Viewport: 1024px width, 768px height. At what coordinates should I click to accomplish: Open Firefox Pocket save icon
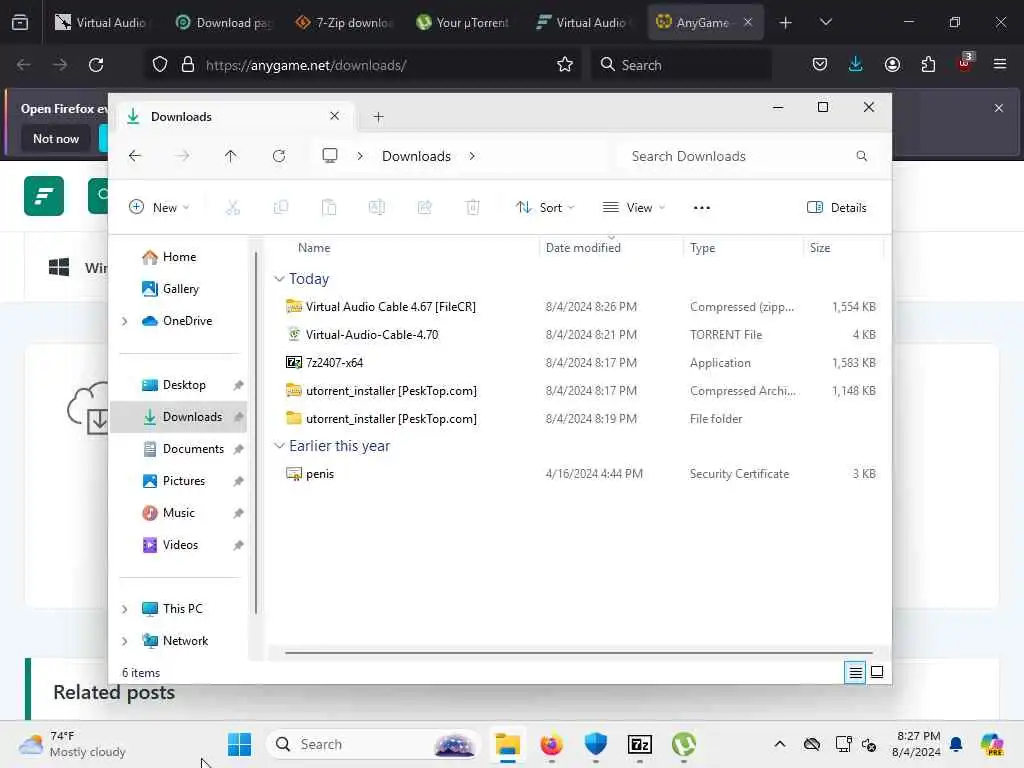point(820,65)
